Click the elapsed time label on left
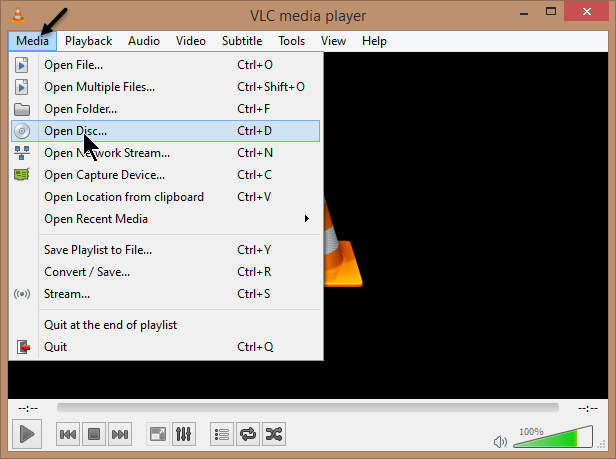Image resolution: width=616 pixels, height=459 pixels. point(28,409)
